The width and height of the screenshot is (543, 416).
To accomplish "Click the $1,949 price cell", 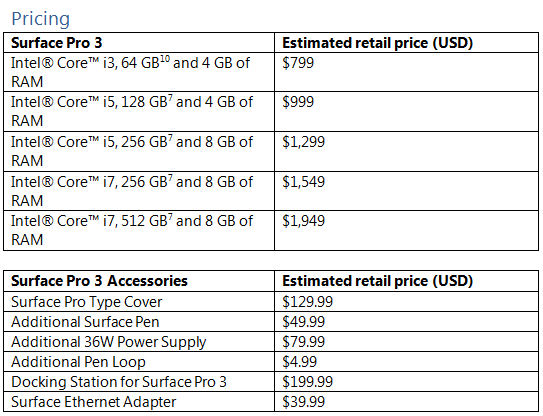I will [304, 221].
